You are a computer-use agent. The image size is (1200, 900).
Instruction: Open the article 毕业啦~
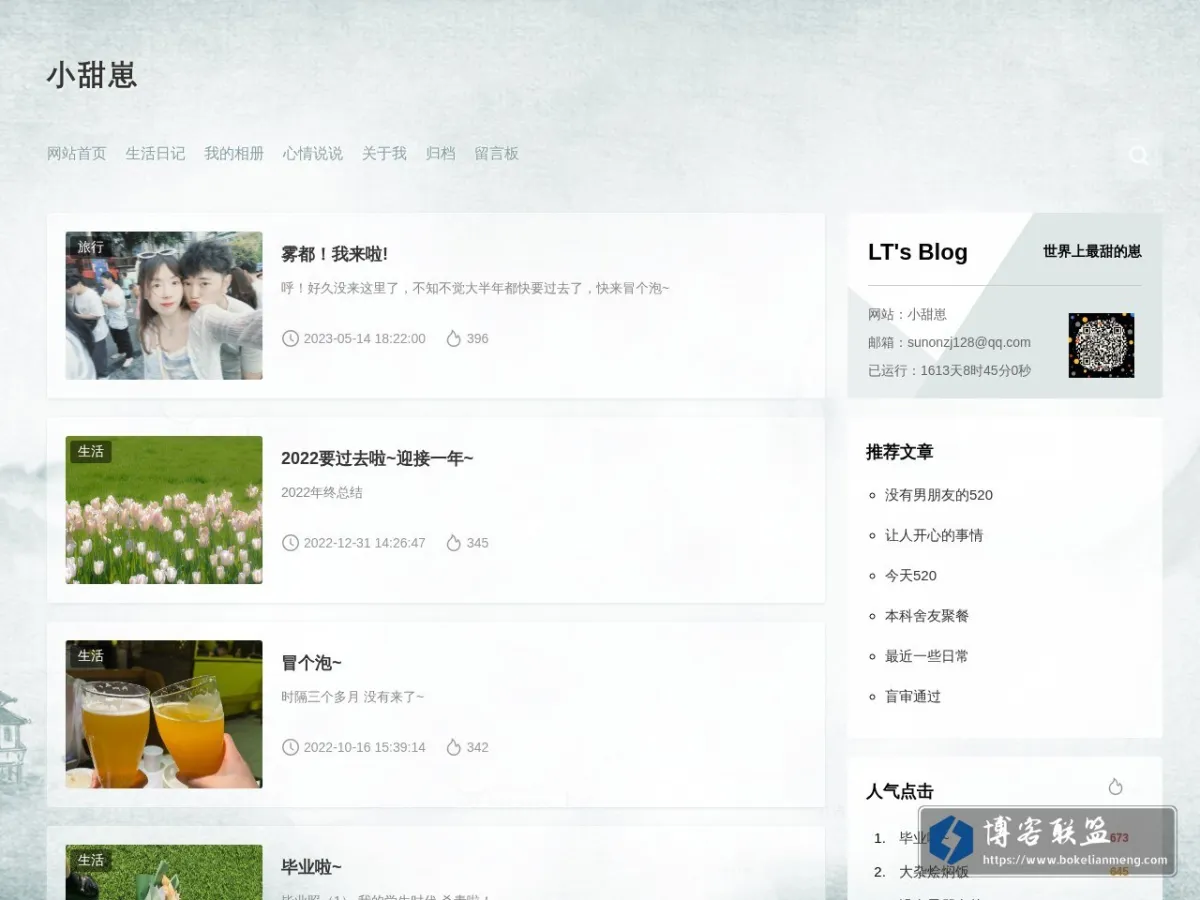[311, 867]
